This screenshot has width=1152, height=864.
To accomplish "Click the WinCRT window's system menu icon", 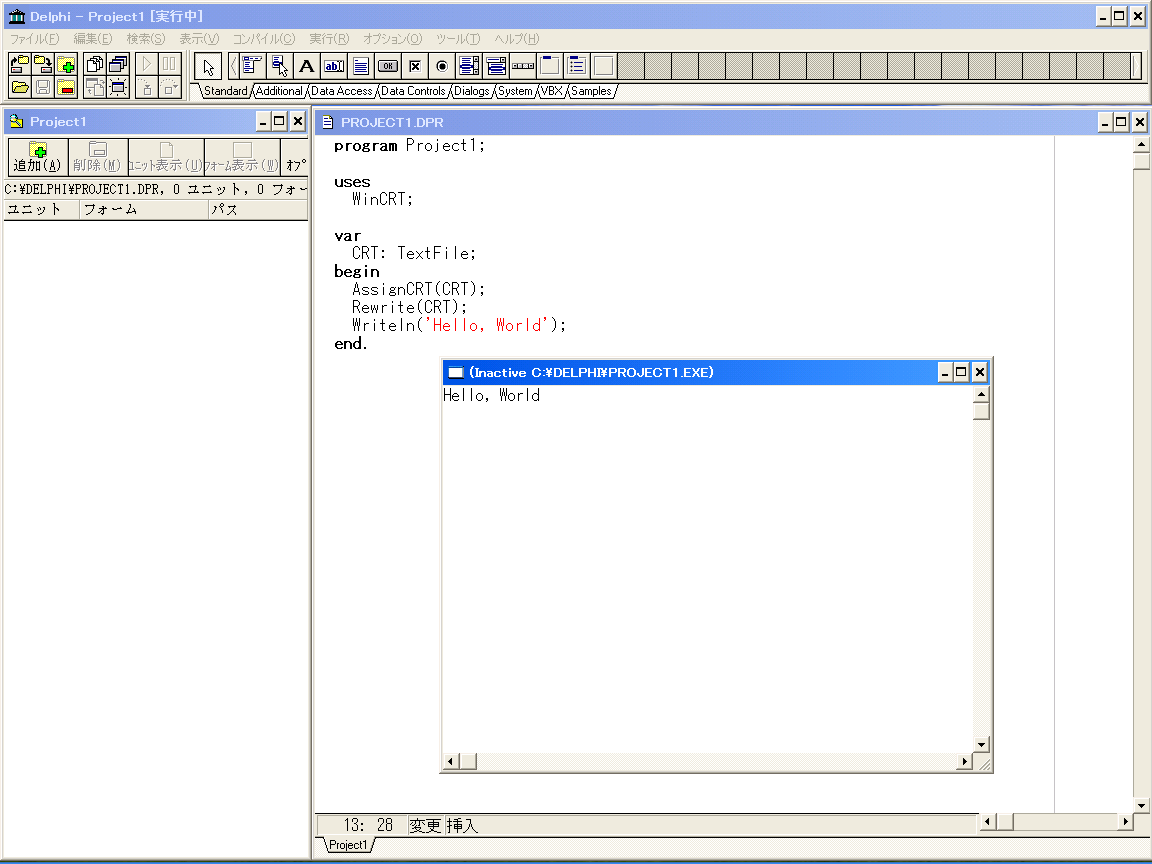I will (456, 372).
